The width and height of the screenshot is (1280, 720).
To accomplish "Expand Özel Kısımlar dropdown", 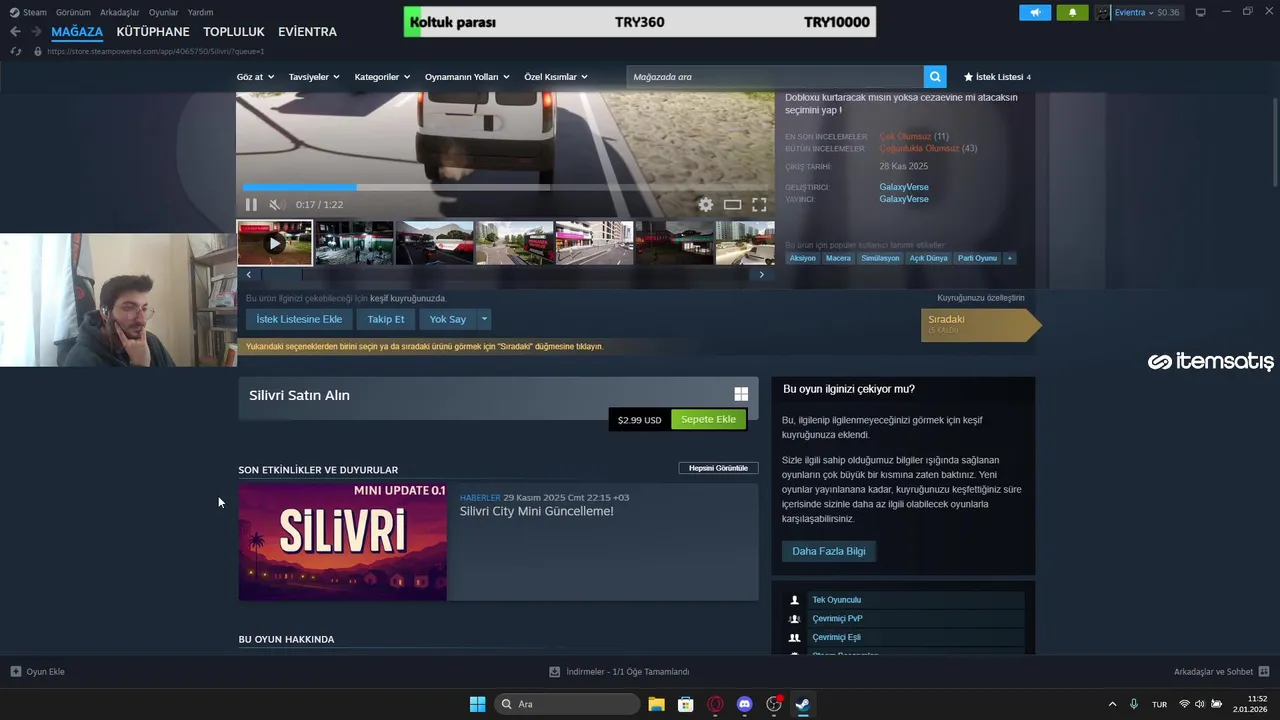I will coord(556,77).
